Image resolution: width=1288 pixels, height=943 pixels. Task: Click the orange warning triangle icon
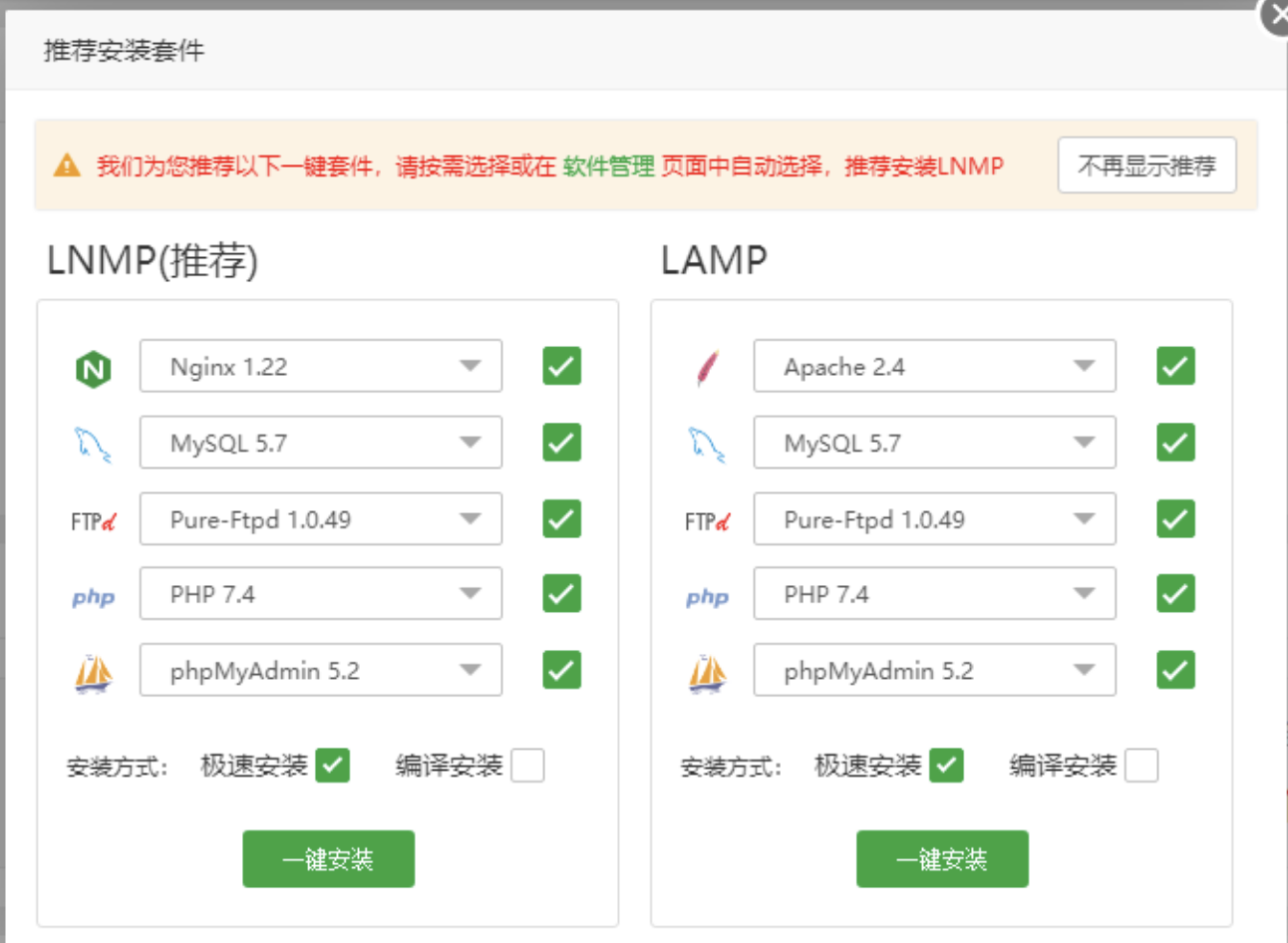tap(67, 165)
